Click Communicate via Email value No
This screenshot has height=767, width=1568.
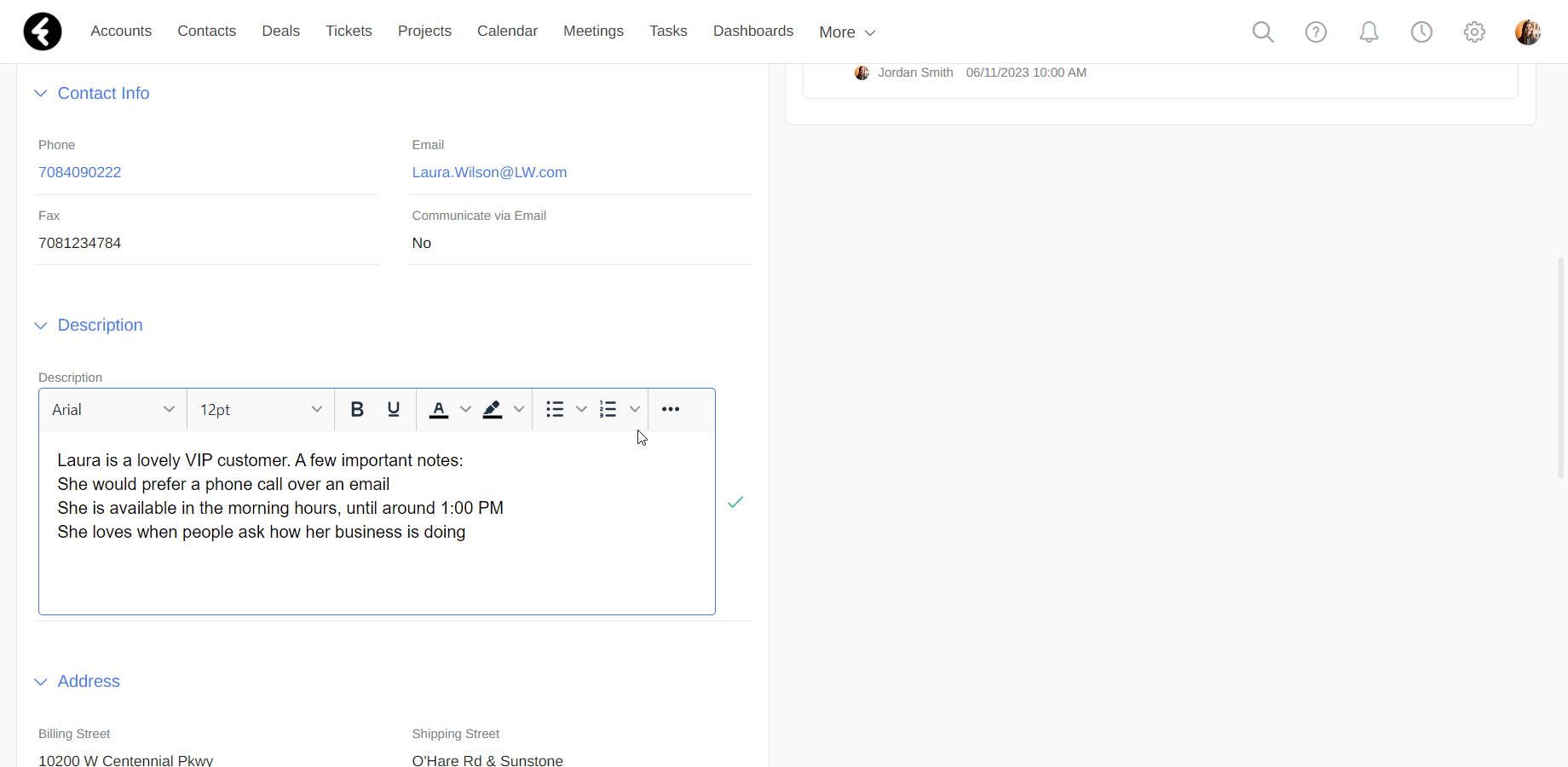coord(421,243)
